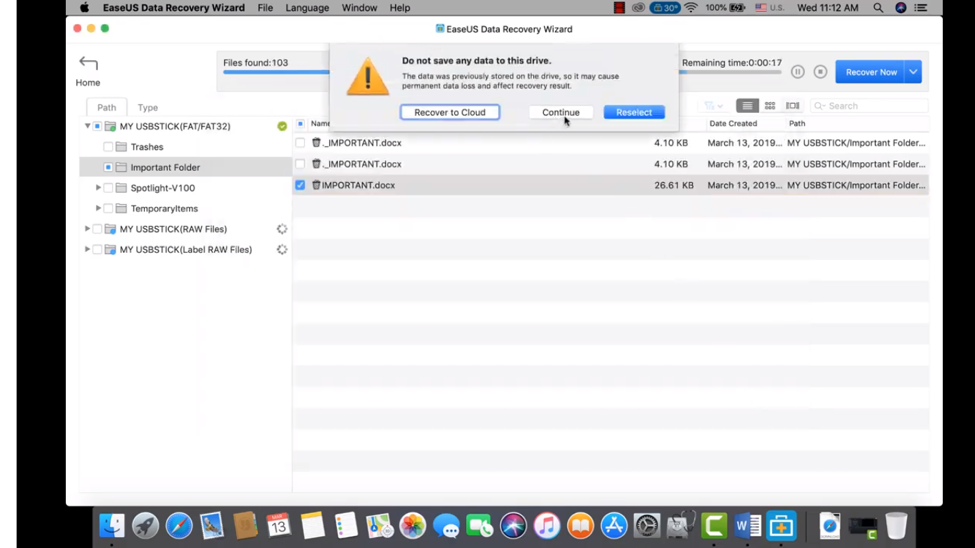The width and height of the screenshot is (975, 548).
Task: Open Launchpad from the dock
Action: [x=146, y=526]
